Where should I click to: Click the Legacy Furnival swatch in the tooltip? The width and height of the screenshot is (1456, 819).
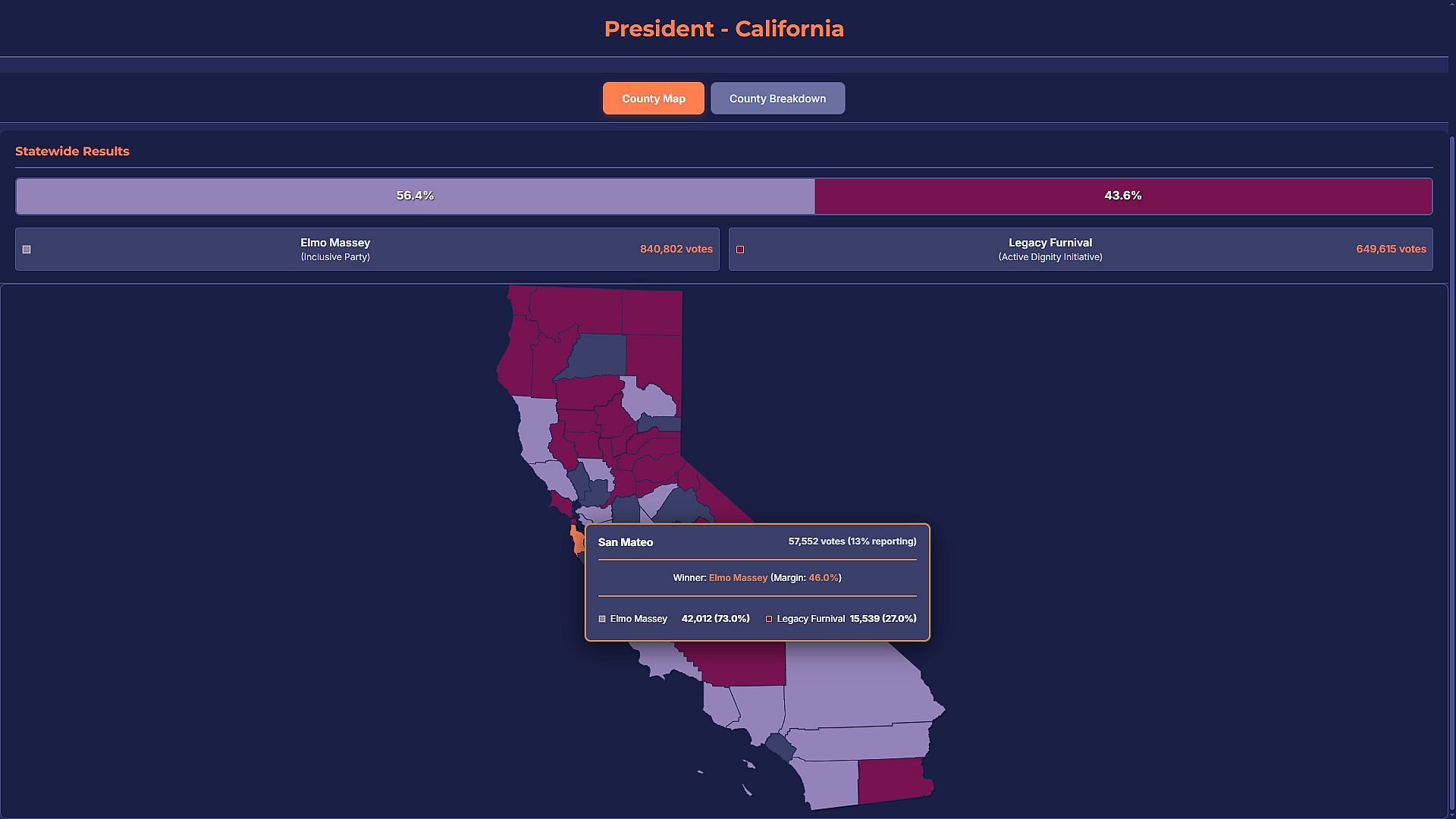[x=769, y=619]
